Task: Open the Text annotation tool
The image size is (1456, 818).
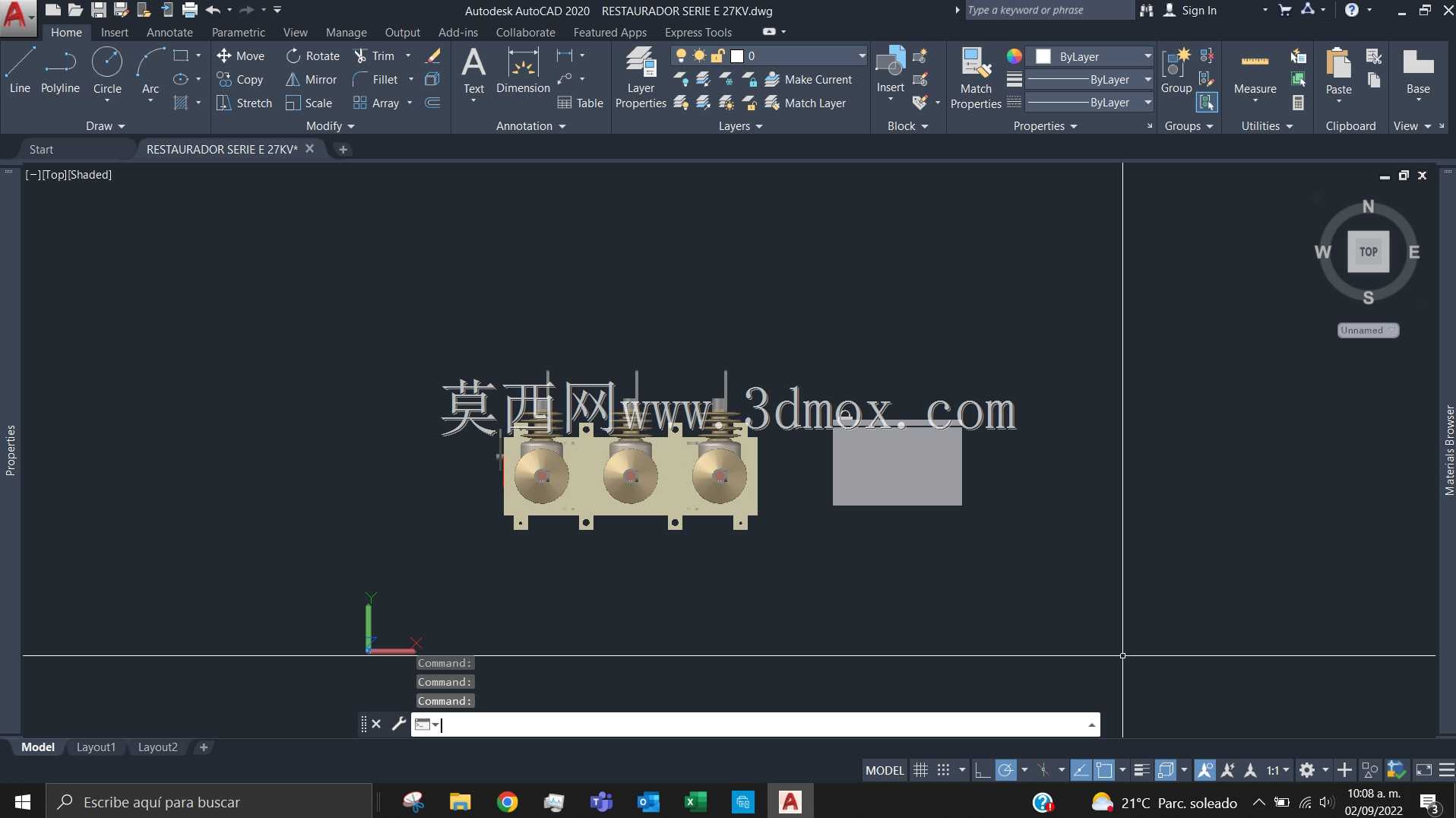Action: (x=473, y=70)
